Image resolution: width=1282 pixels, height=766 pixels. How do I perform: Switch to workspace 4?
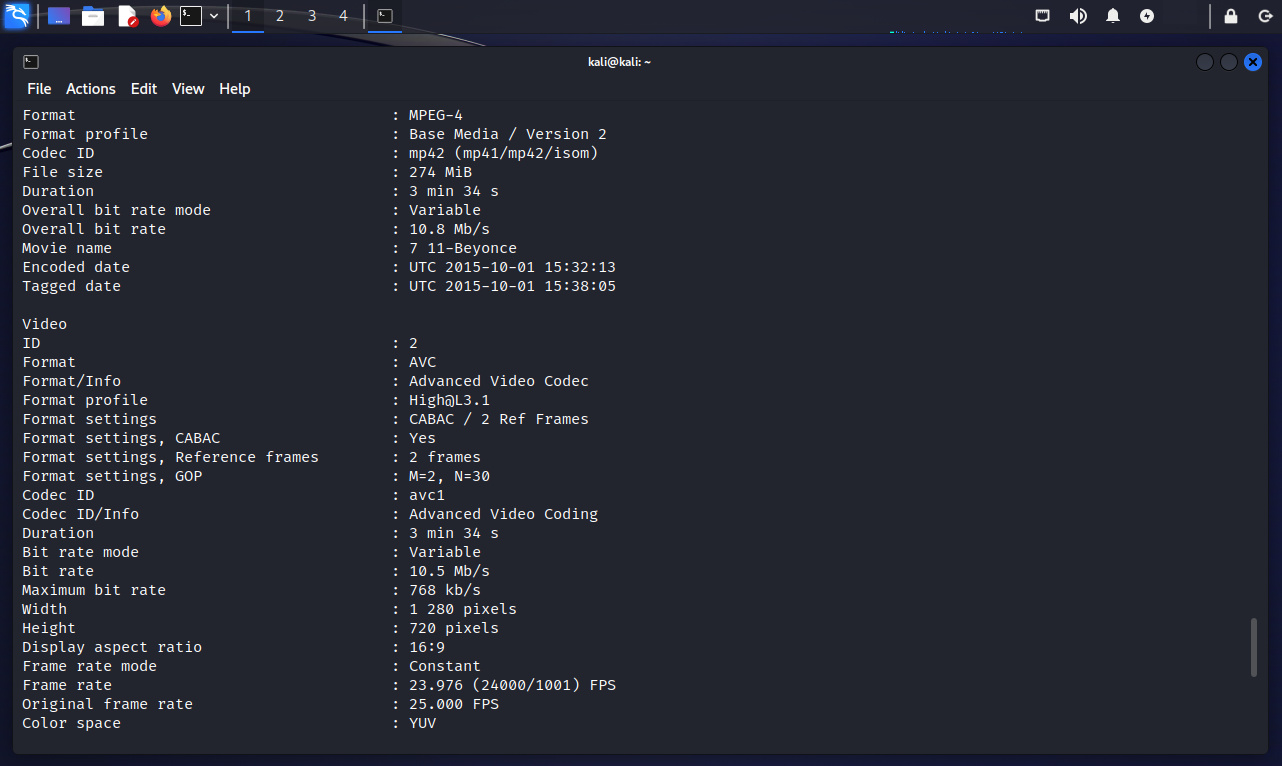pyautogui.click(x=344, y=16)
